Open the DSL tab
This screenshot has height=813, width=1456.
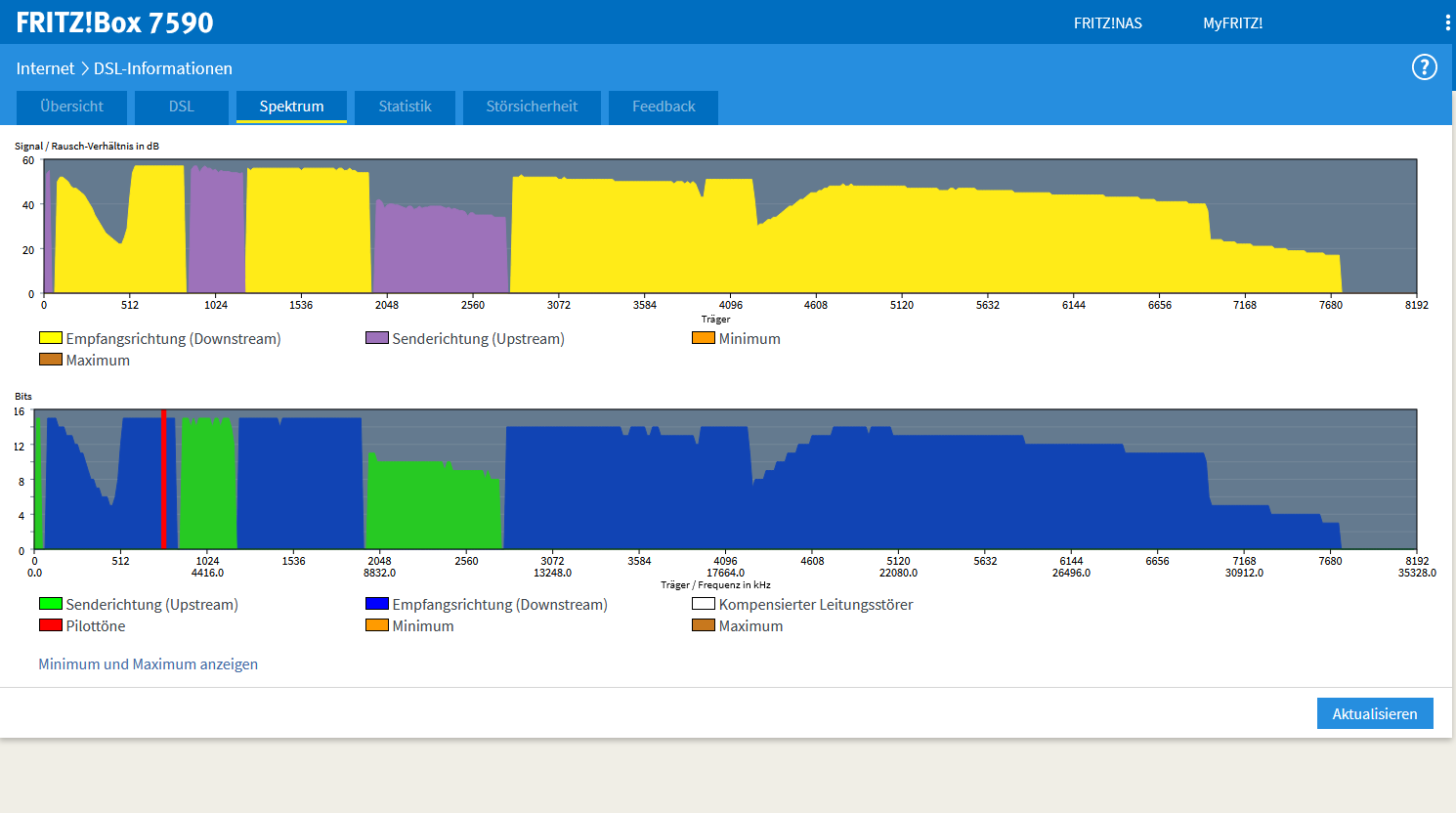(182, 107)
